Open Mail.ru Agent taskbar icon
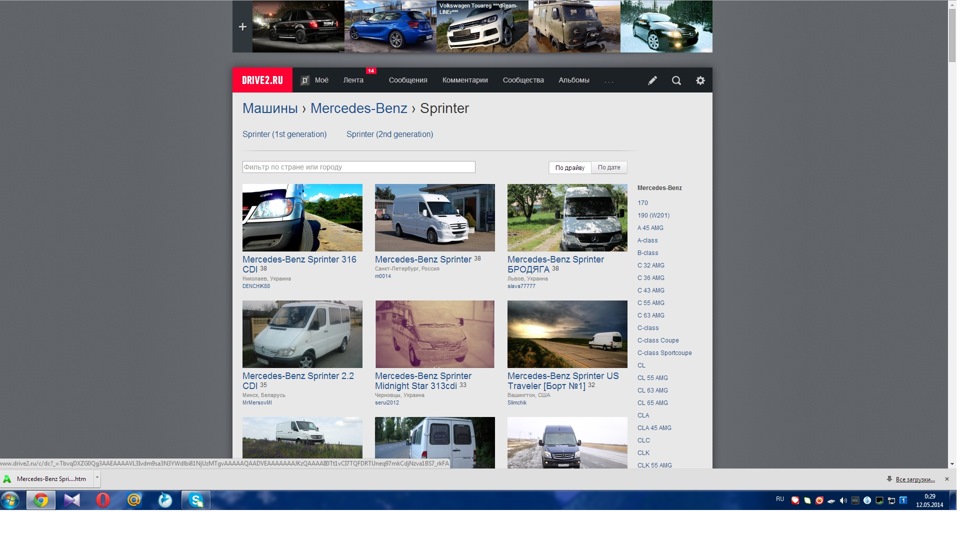Screen dimensions: 960x540 (x=134, y=500)
